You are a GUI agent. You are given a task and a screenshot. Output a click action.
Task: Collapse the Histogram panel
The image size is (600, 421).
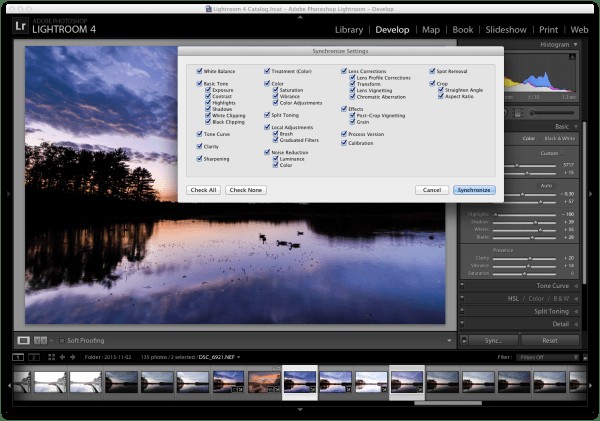576,44
